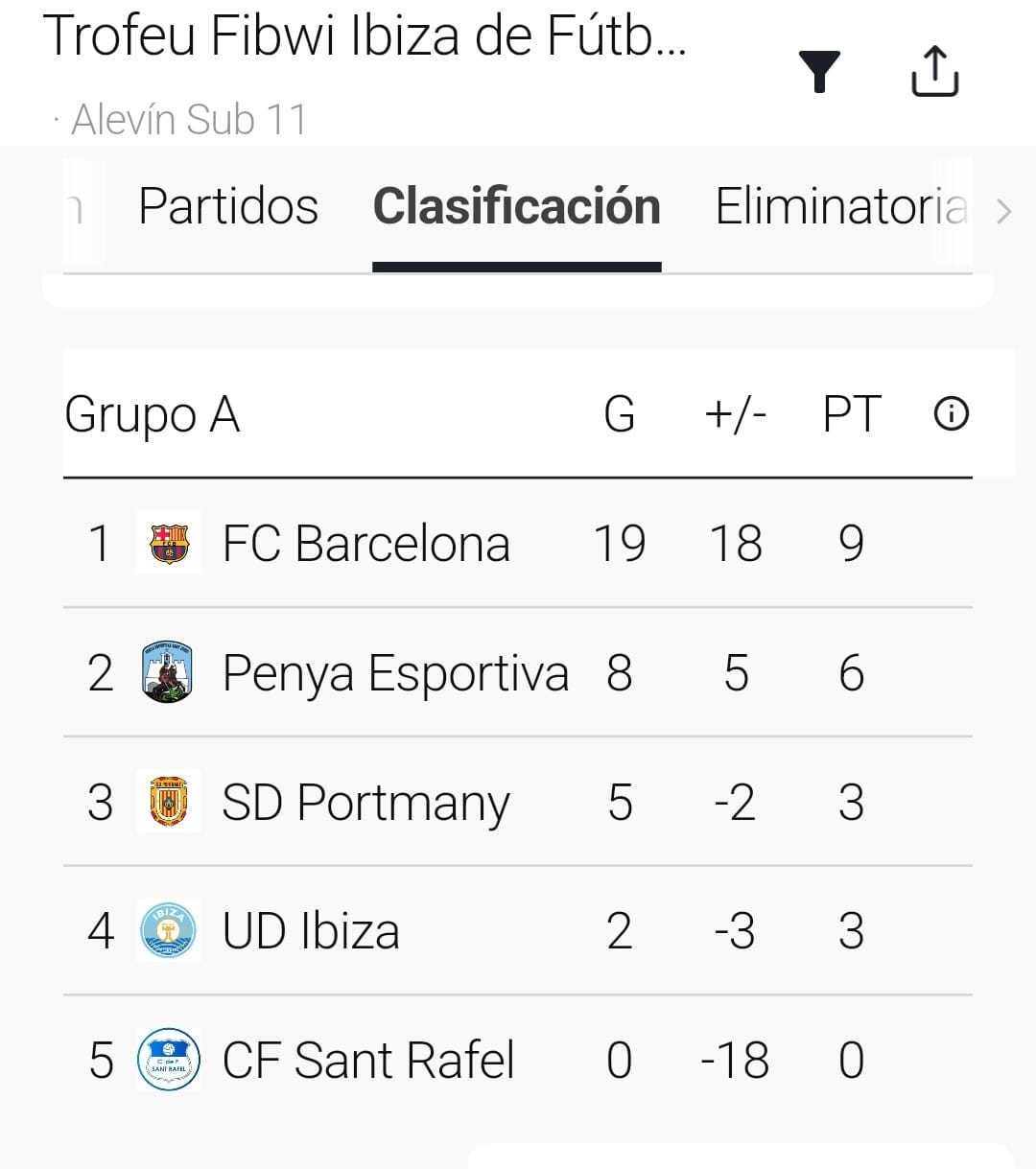Image resolution: width=1036 pixels, height=1169 pixels.
Task: Select the Clasificación tab
Action: 516,207
